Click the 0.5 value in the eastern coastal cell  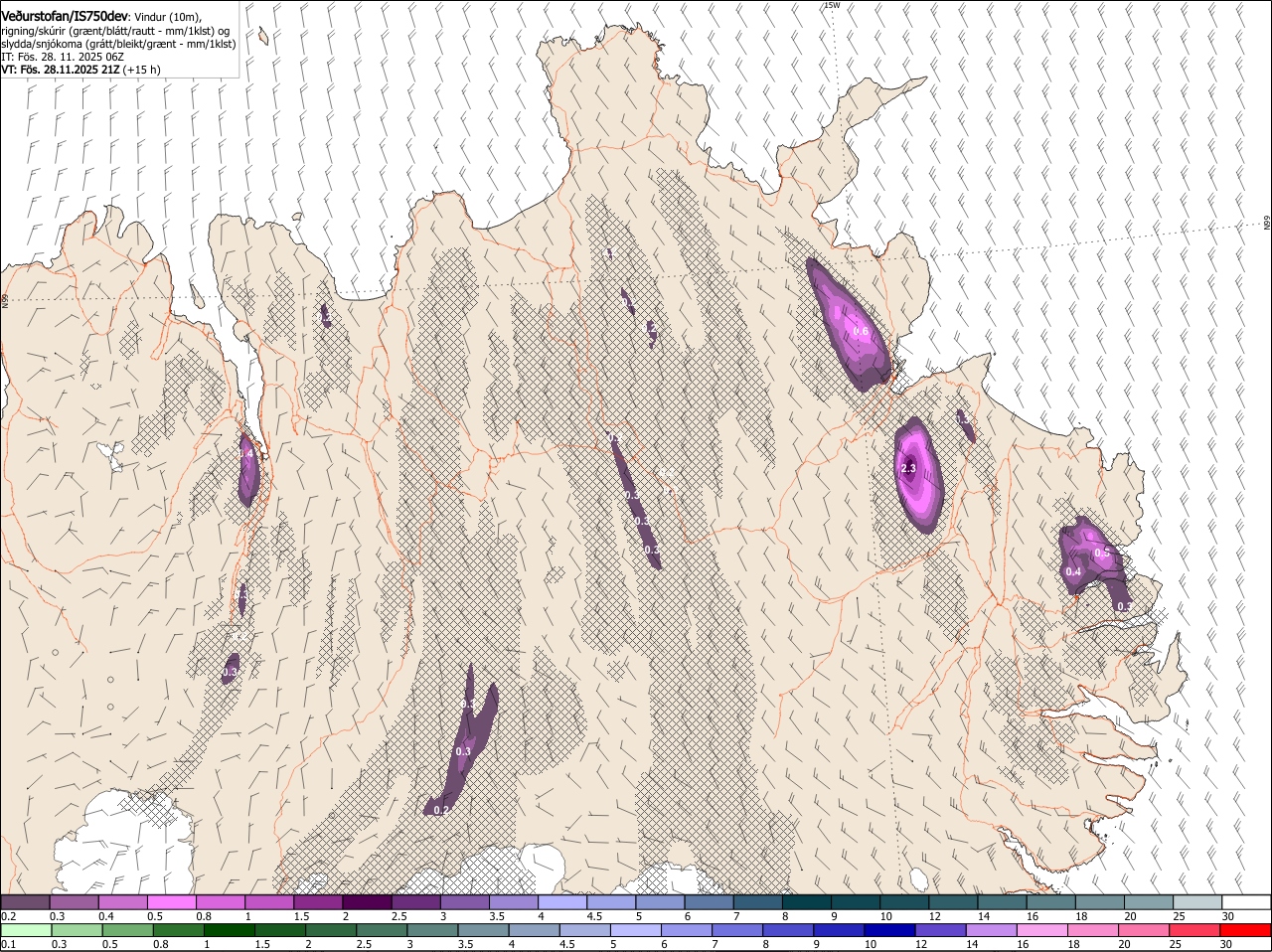[x=1101, y=553]
